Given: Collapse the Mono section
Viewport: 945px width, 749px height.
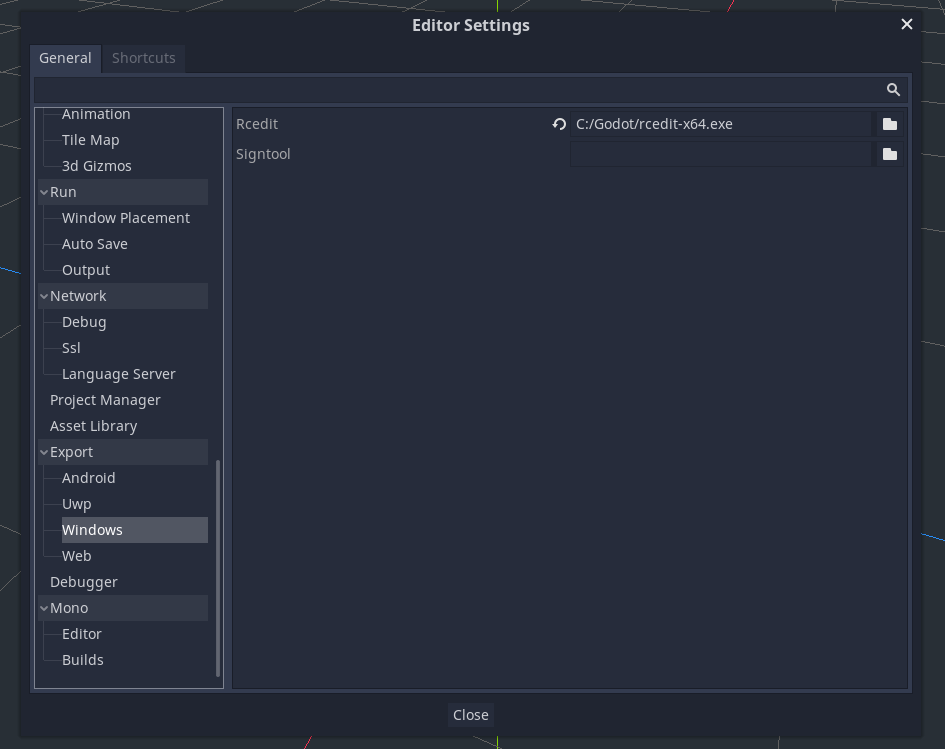Looking at the screenshot, I should (x=43, y=607).
